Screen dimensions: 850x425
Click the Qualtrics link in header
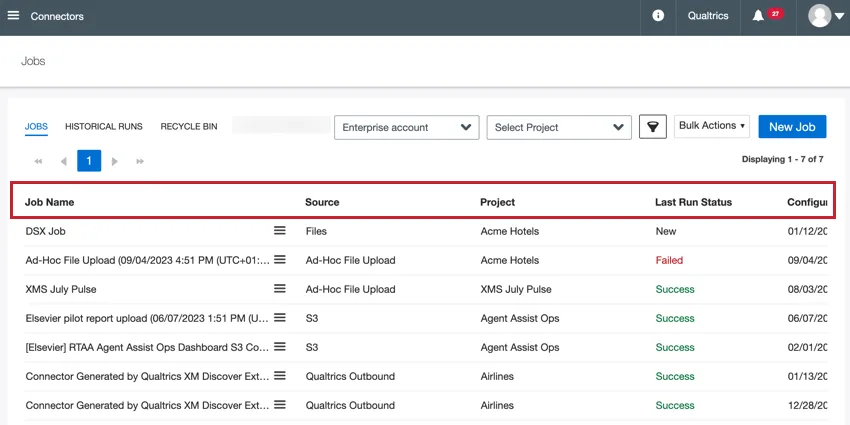tap(708, 16)
